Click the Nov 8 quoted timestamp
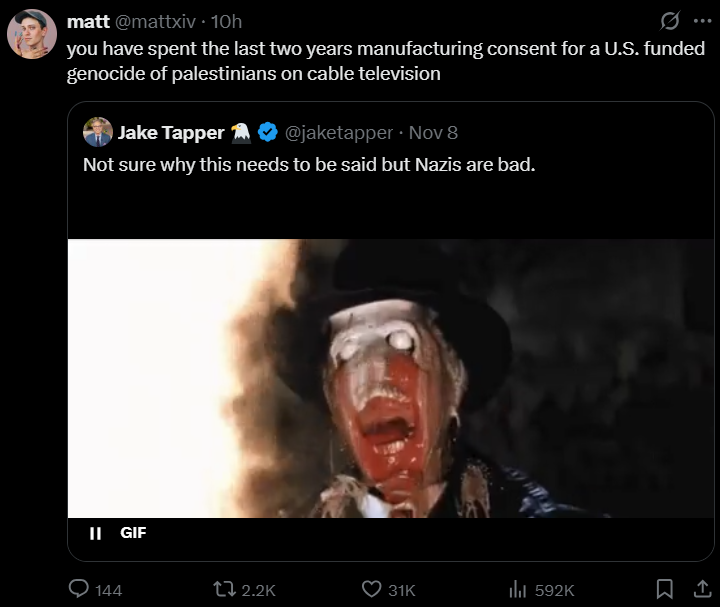This screenshot has height=607, width=720. [x=433, y=132]
